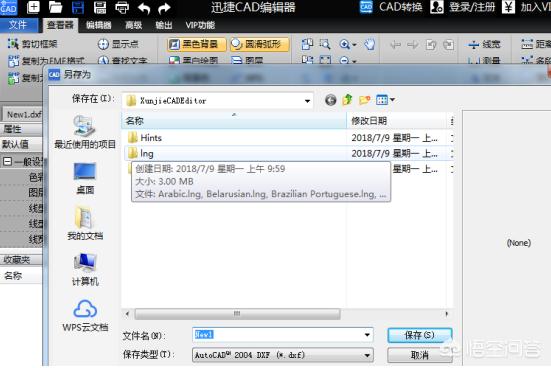Image resolution: width=551 pixels, height=368 pixels.
Task: Click the Create new folder icon
Action: (364, 100)
